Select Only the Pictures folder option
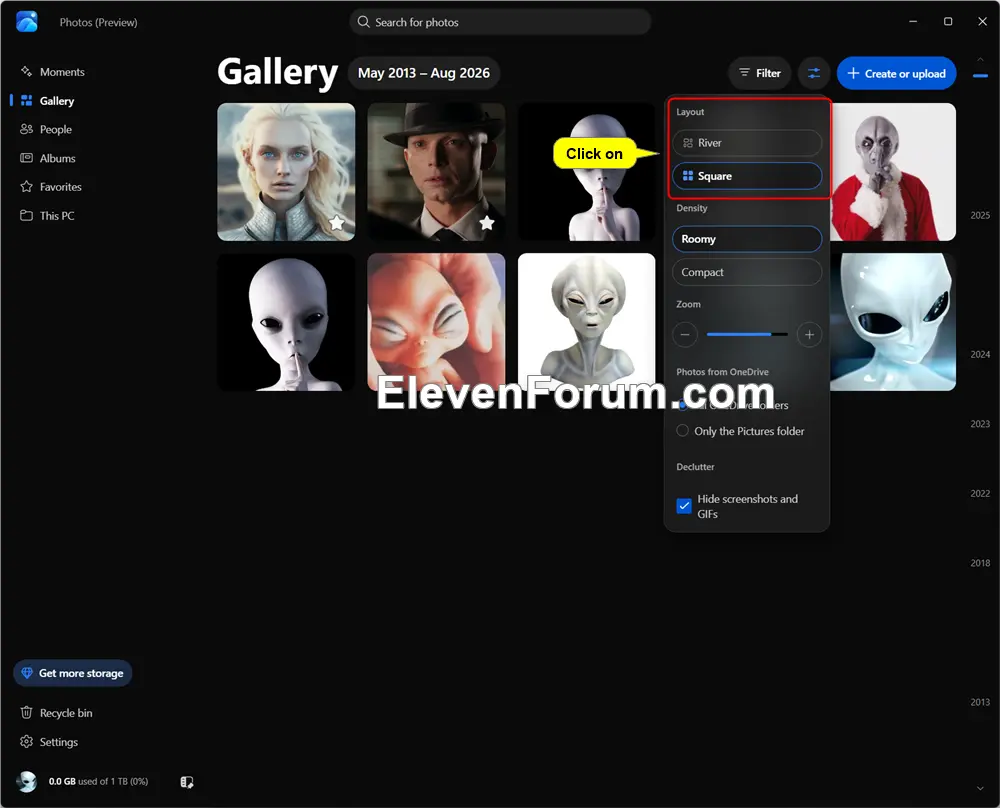The width and height of the screenshot is (1000, 808). pyautogui.click(x=740, y=431)
